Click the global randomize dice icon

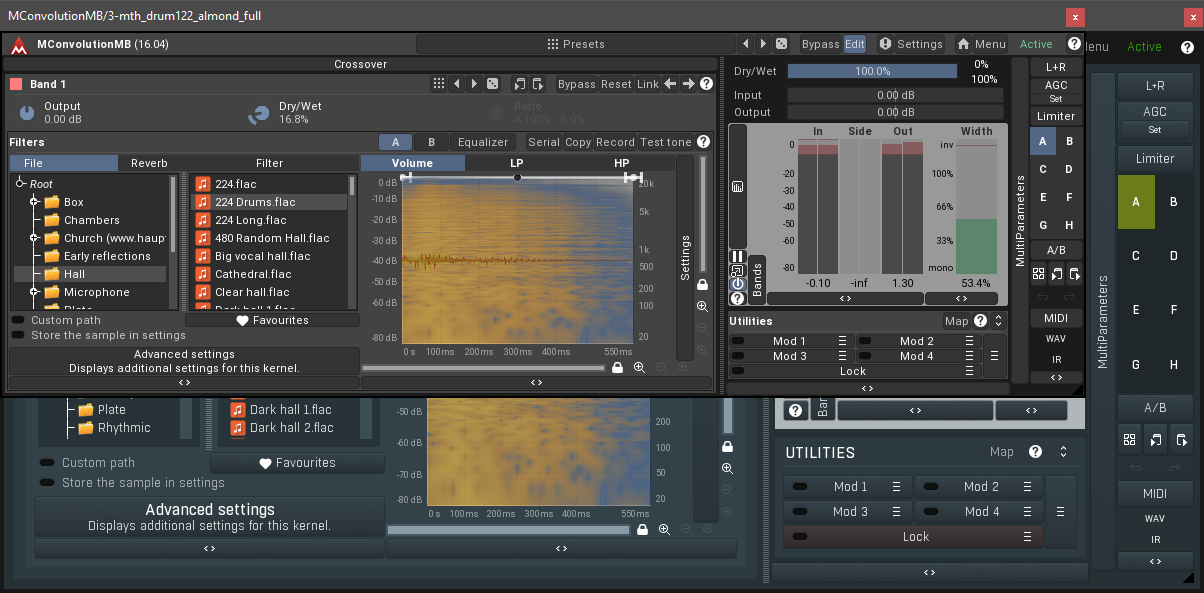click(x=781, y=44)
